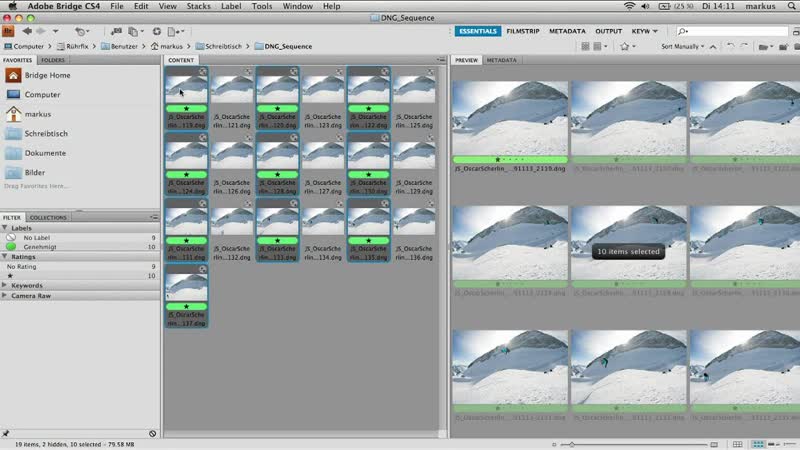Open the parent/favorites navigation dropdown arrow
Viewport: 800px width, 450px height.
[55, 32]
